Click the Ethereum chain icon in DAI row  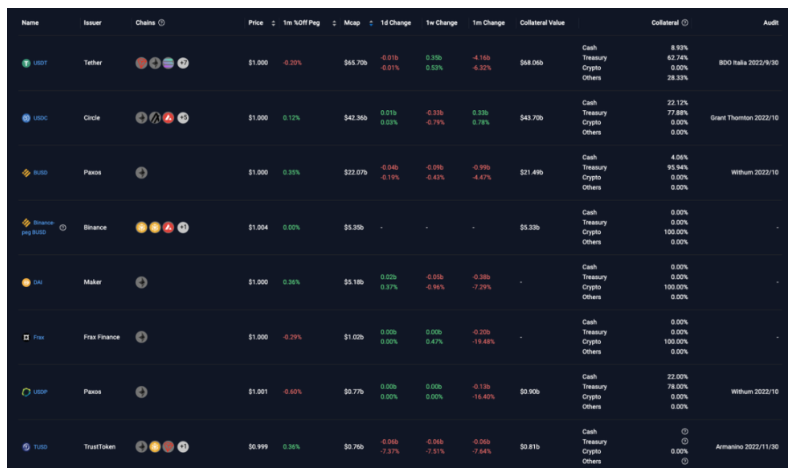click(x=142, y=282)
